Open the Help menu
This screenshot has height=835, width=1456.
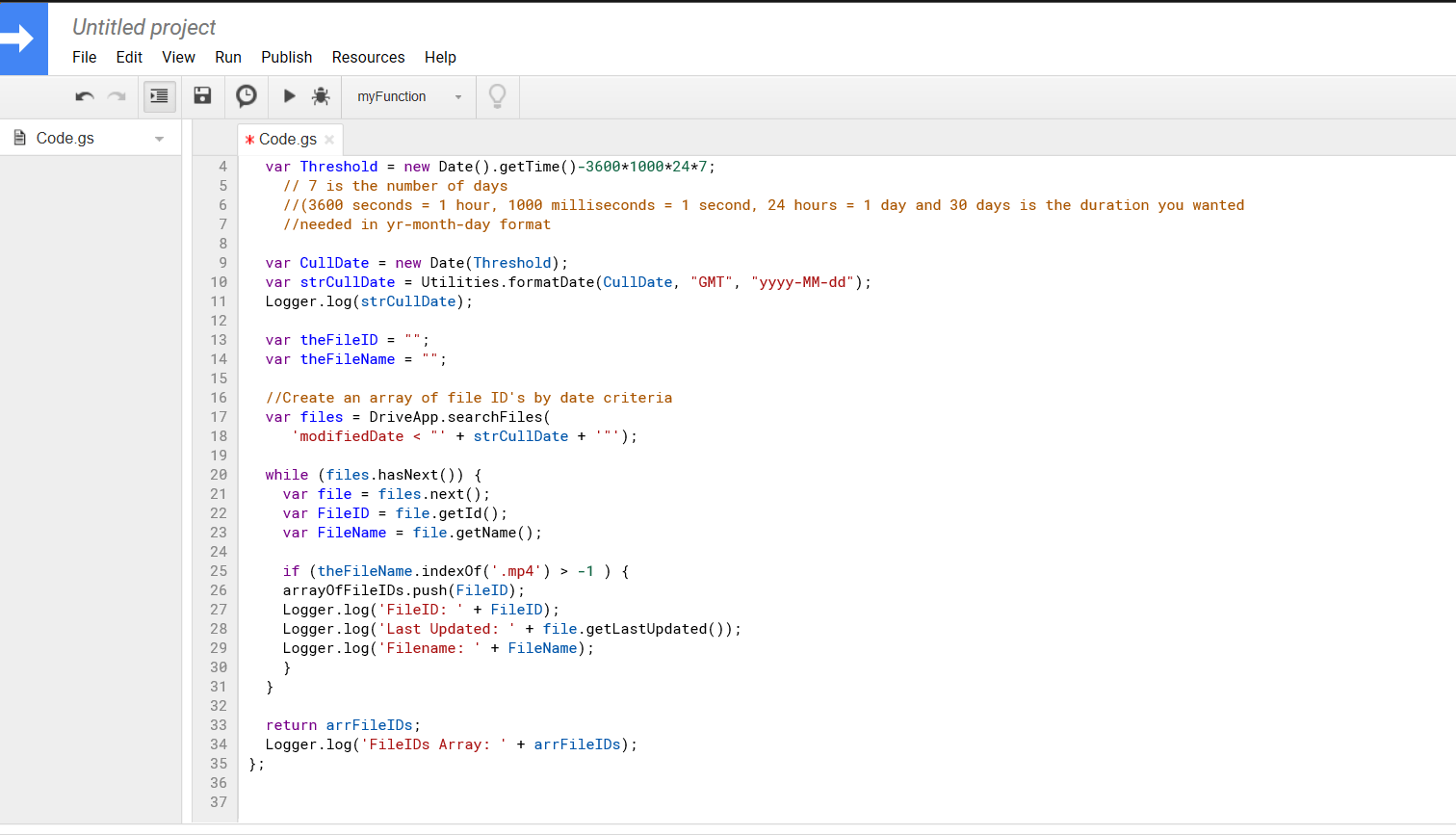click(x=440, y=57)
